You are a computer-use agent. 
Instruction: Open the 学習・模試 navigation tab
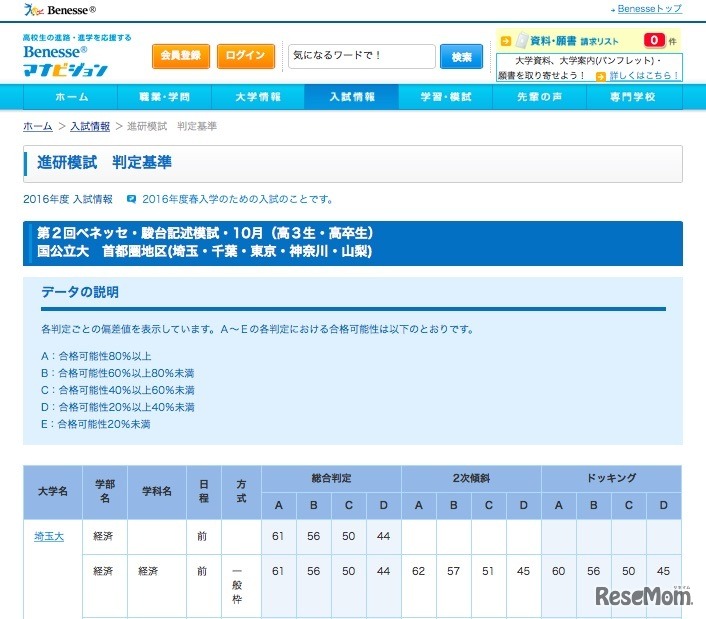point(446,97)
